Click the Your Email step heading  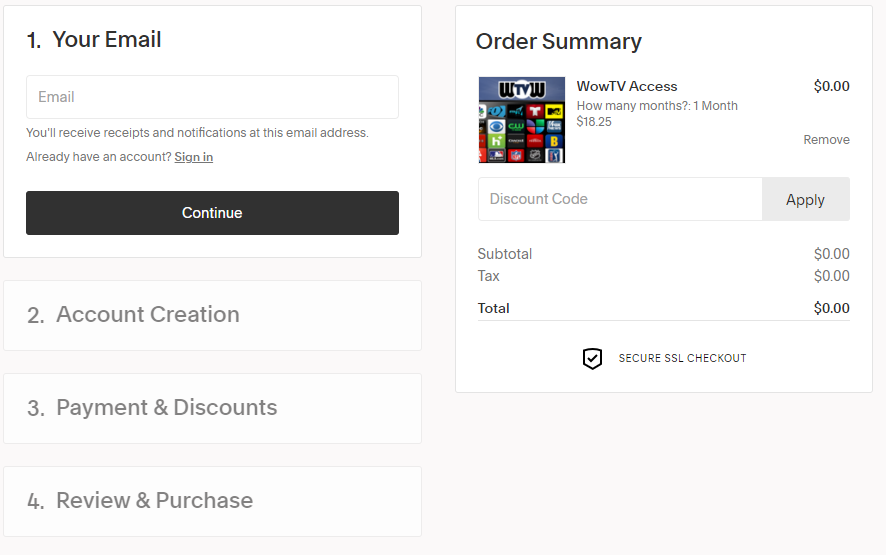106,40
